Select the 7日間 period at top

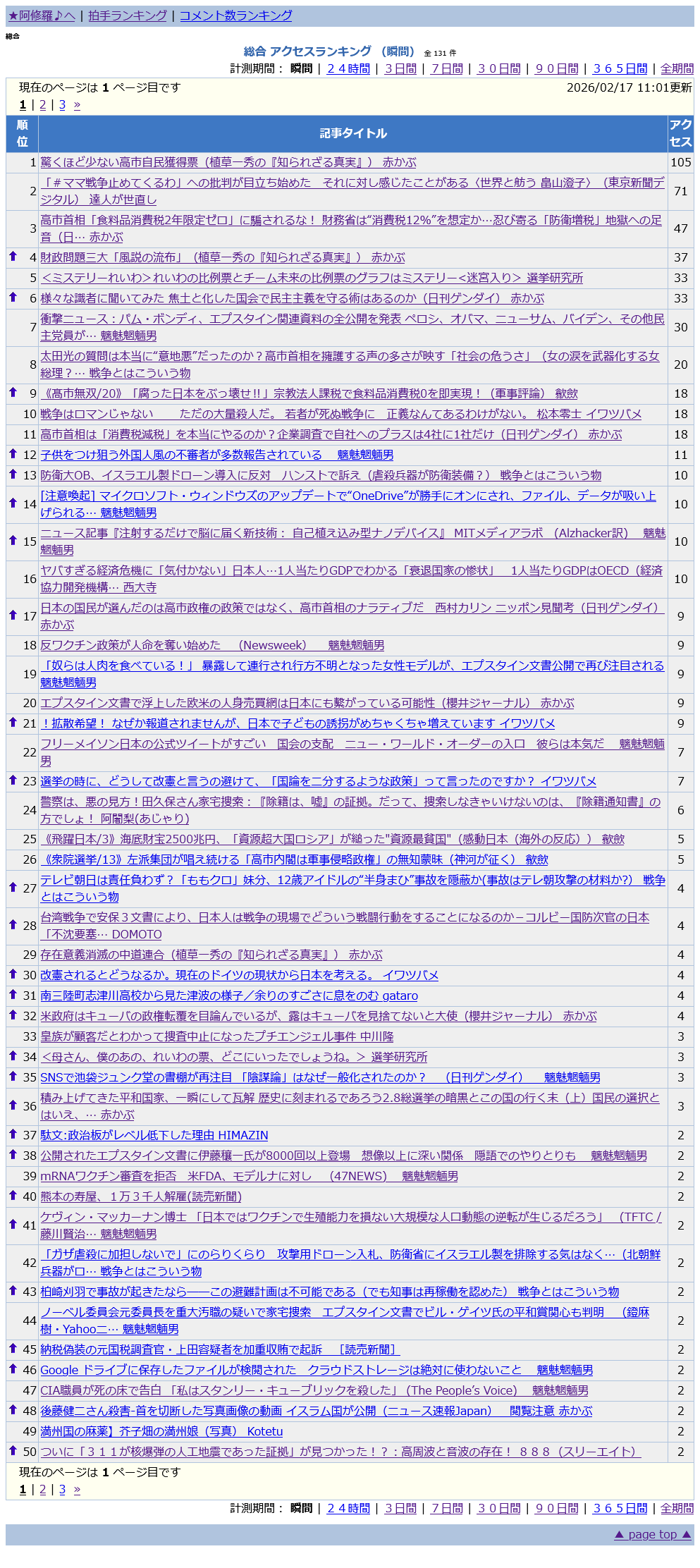(447, 68)
